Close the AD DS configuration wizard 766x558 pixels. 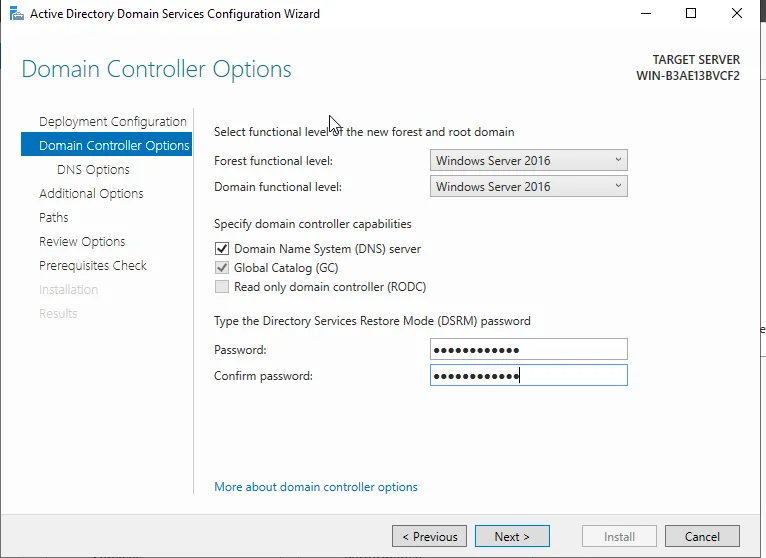tap(737, 14)
